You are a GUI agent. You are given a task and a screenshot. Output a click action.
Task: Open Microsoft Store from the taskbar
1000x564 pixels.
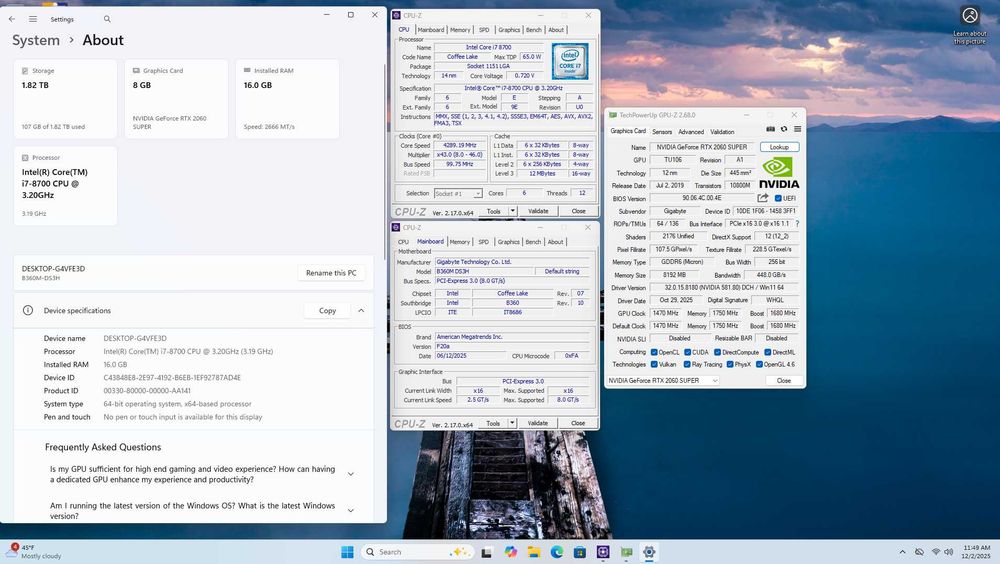pos(580,552)
